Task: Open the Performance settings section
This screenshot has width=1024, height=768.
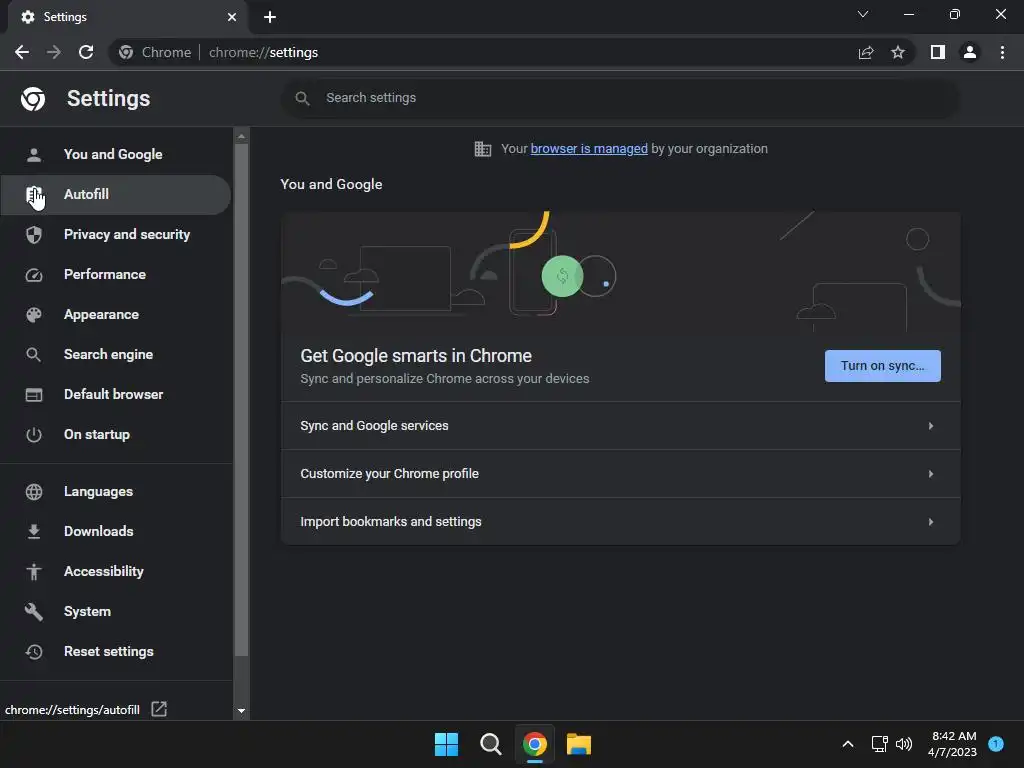Action: (x=116, y=275)
